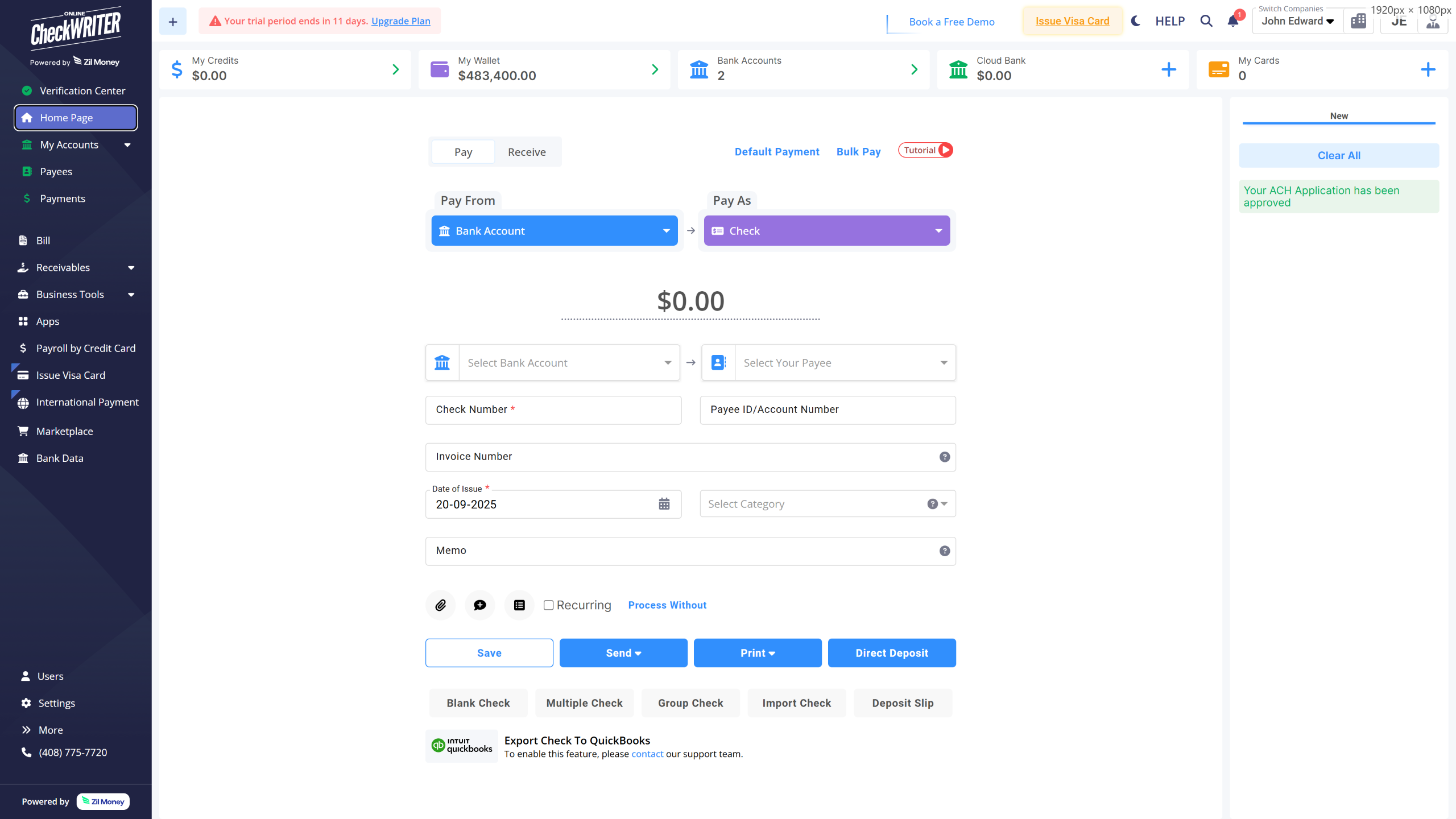This screenshot has height=819, width=1456.
Task: Toggle dark mode moon icon
Action: (1136, 22)
